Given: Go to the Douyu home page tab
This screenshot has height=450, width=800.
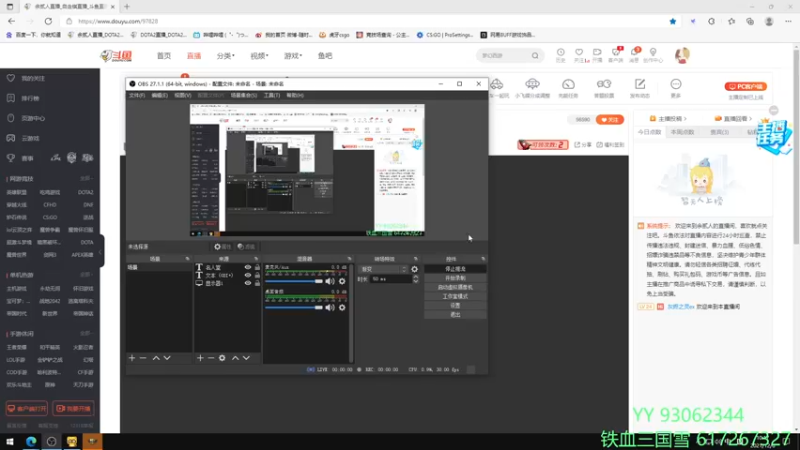Looking at the screenshot, I should 164,56.
